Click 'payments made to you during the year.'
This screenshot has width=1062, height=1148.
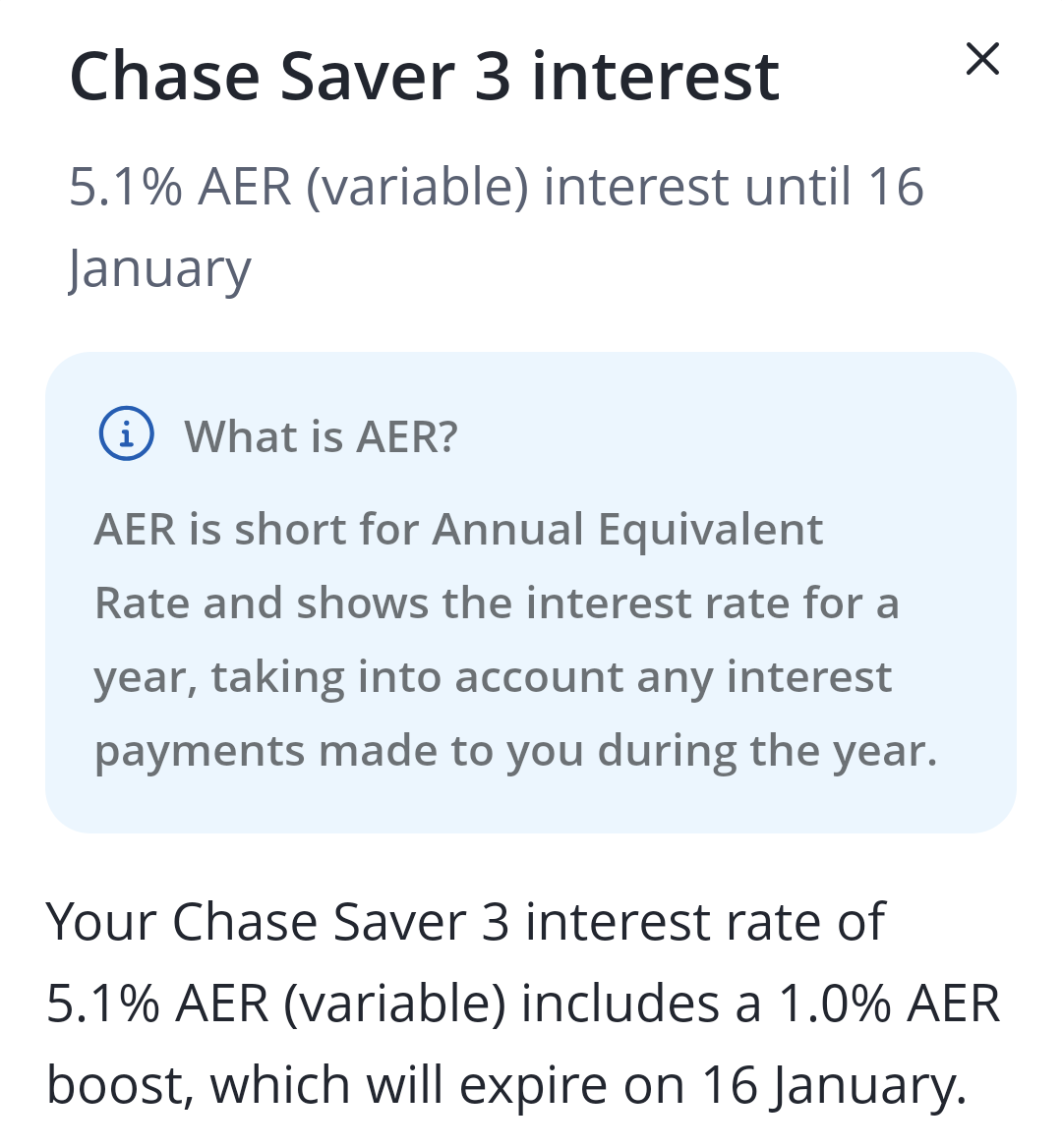(515, 752)
